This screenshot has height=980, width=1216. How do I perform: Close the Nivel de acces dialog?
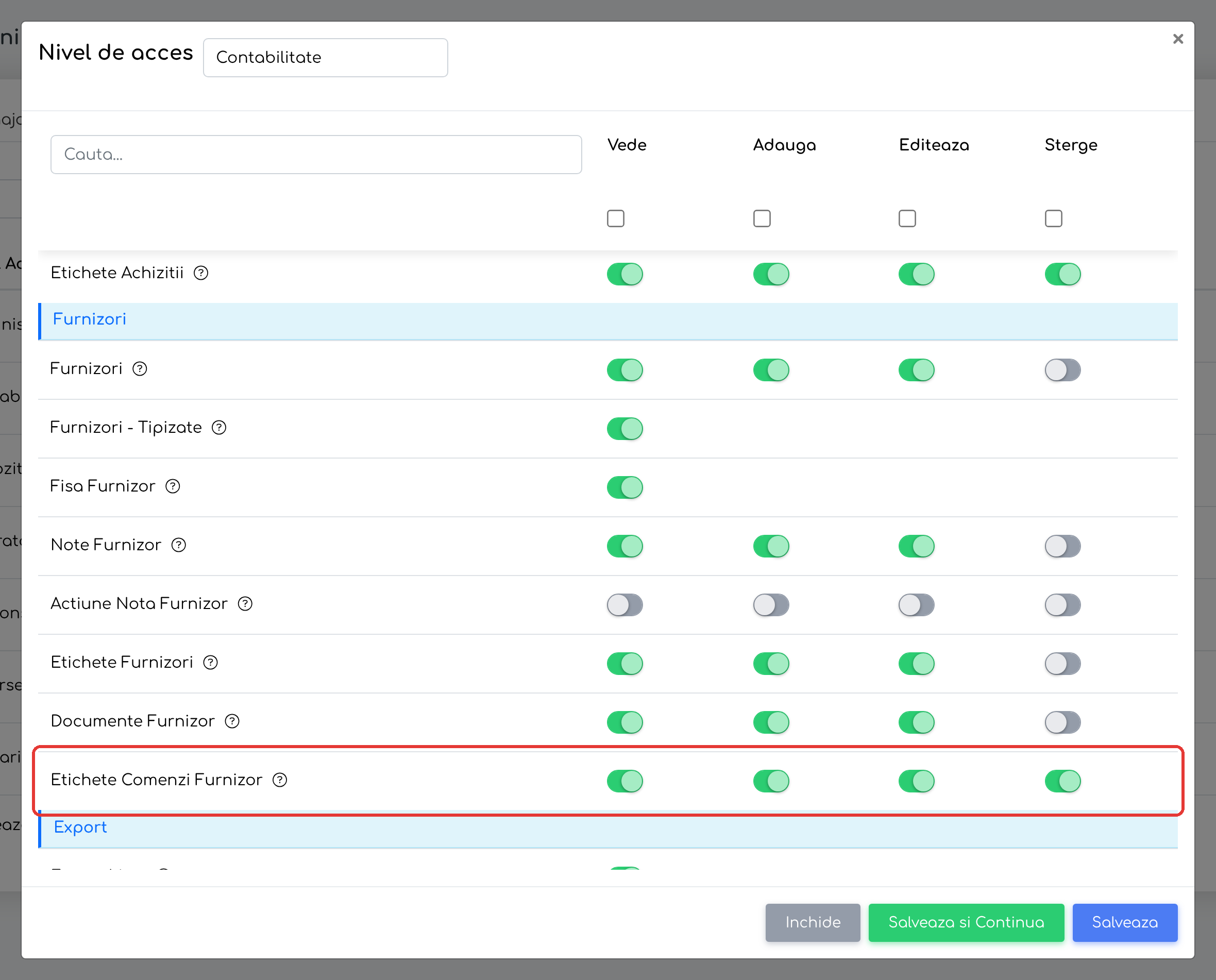(1177, 39)
